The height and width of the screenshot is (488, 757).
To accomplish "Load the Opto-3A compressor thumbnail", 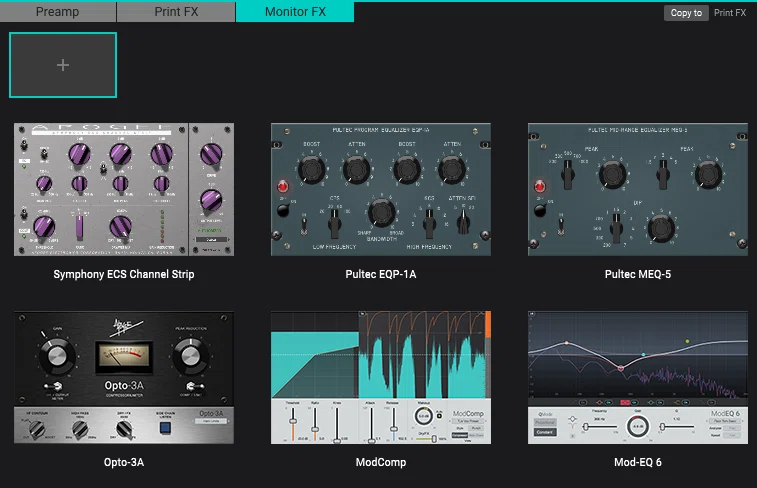I will pyautogui.click(x=124, y=377).
